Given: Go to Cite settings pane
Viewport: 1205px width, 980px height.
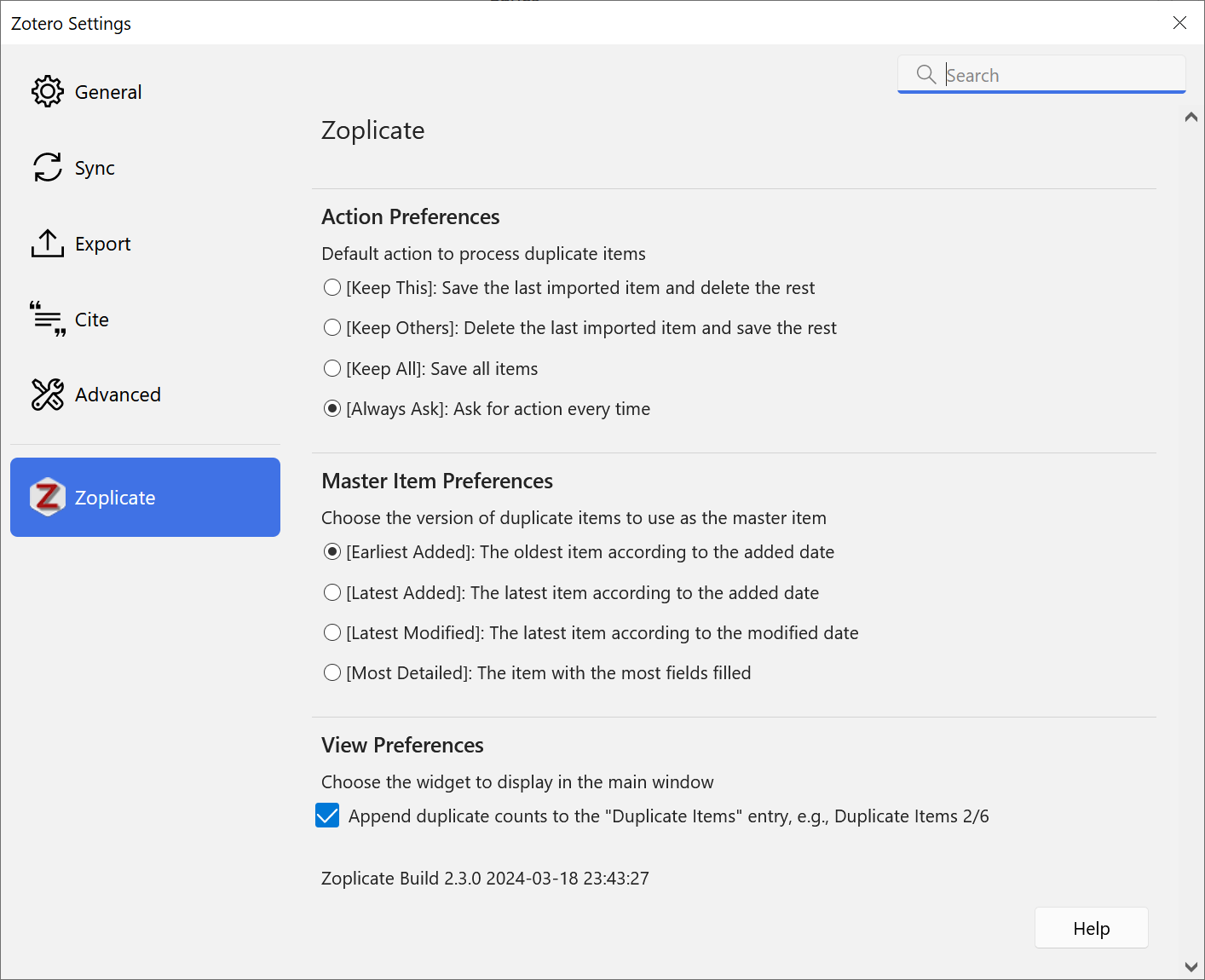Looking at the screenshot, I should (145, 319).
